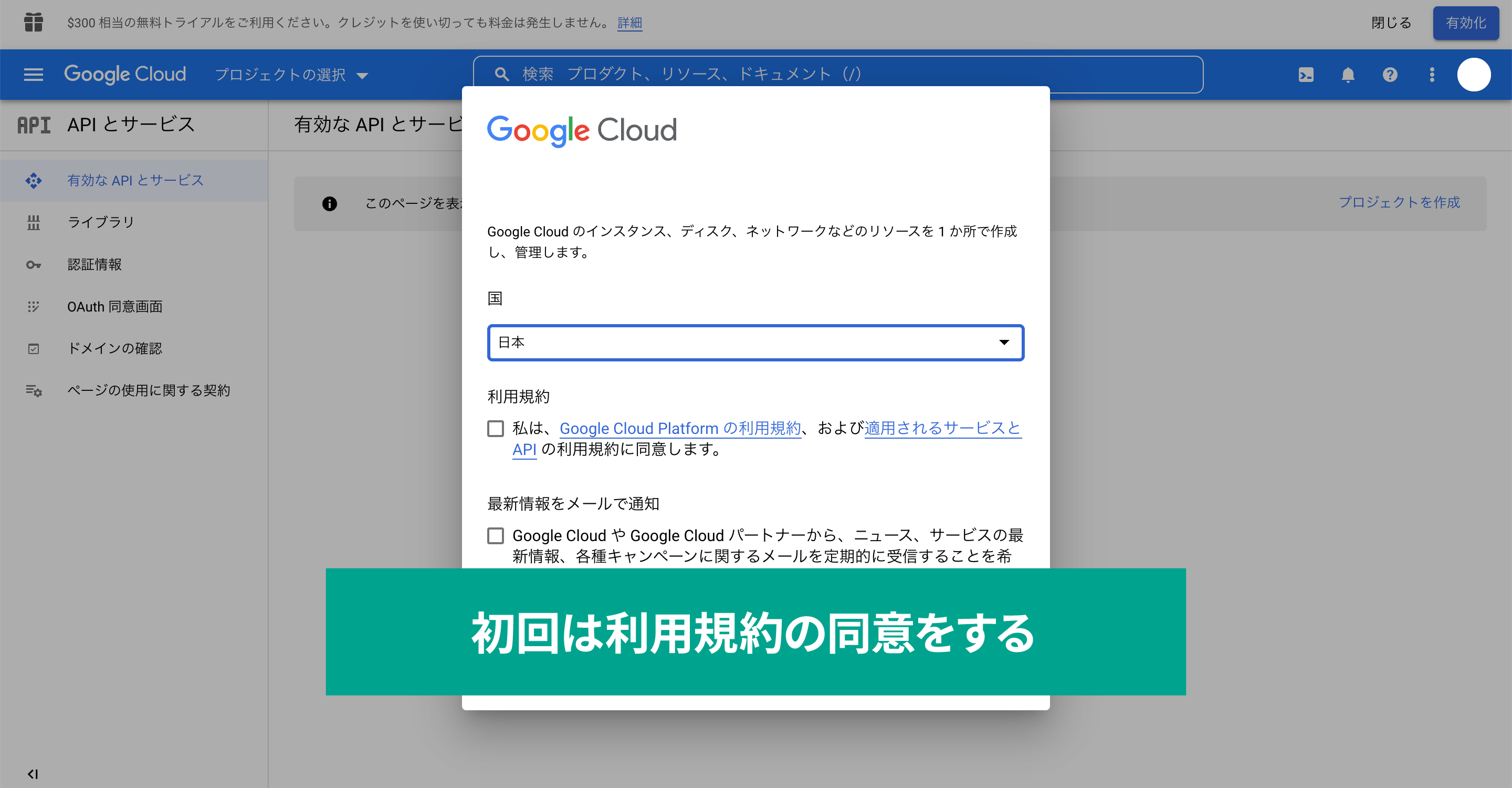
Task: Activate Cloud Shell terminal icon
Action: click(1306, 75)
